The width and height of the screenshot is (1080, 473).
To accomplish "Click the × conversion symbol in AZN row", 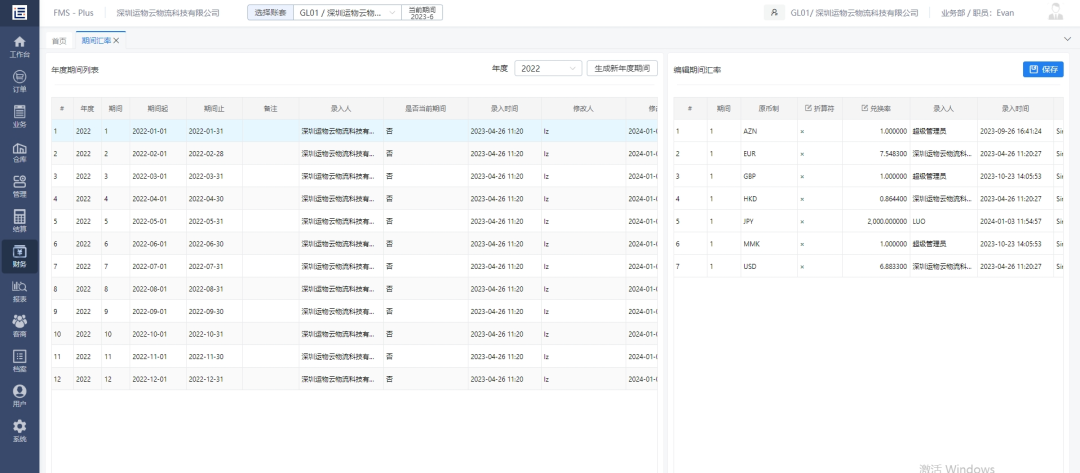I will (x=802, y=131).
